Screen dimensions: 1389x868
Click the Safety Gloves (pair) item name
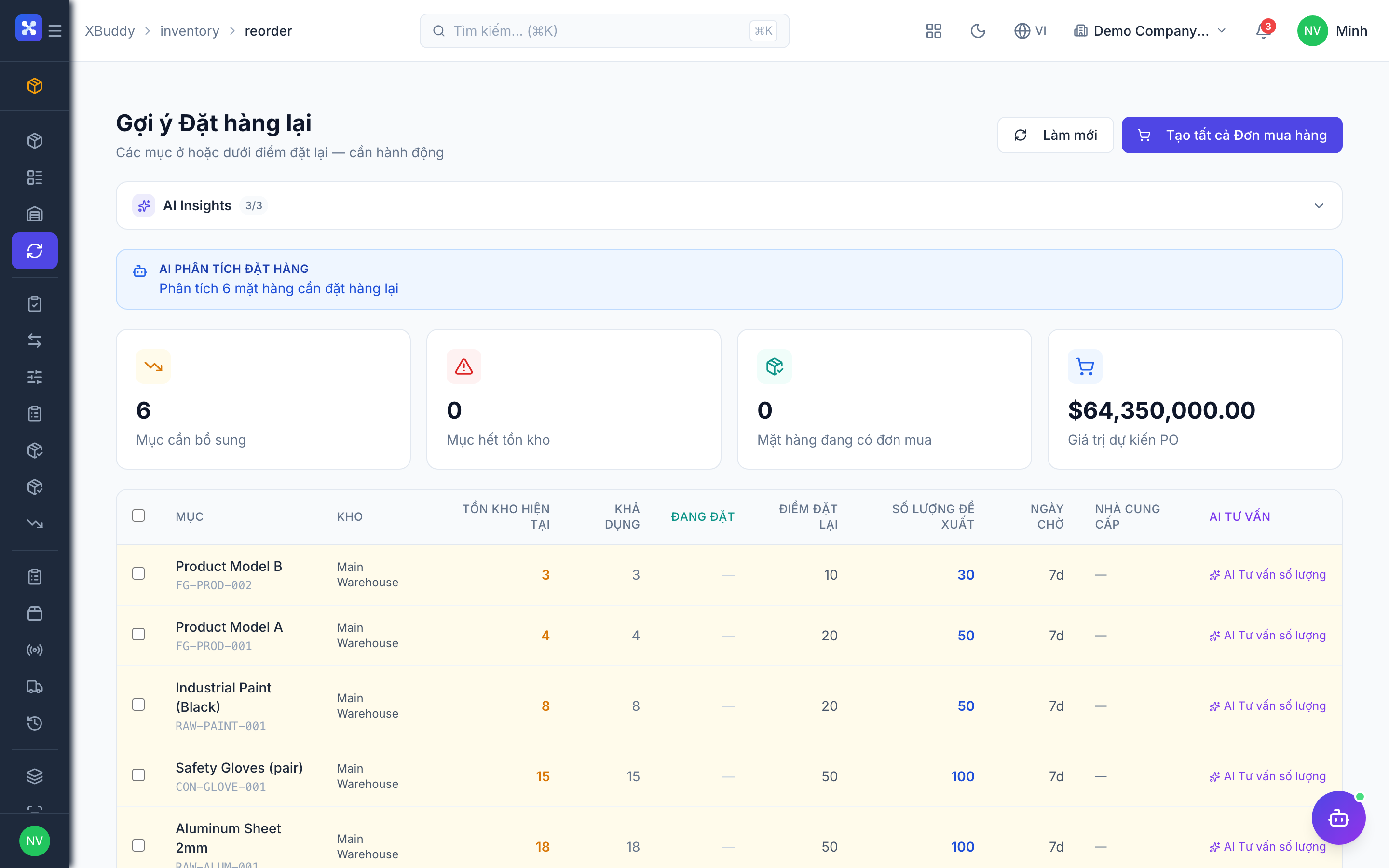239,768
